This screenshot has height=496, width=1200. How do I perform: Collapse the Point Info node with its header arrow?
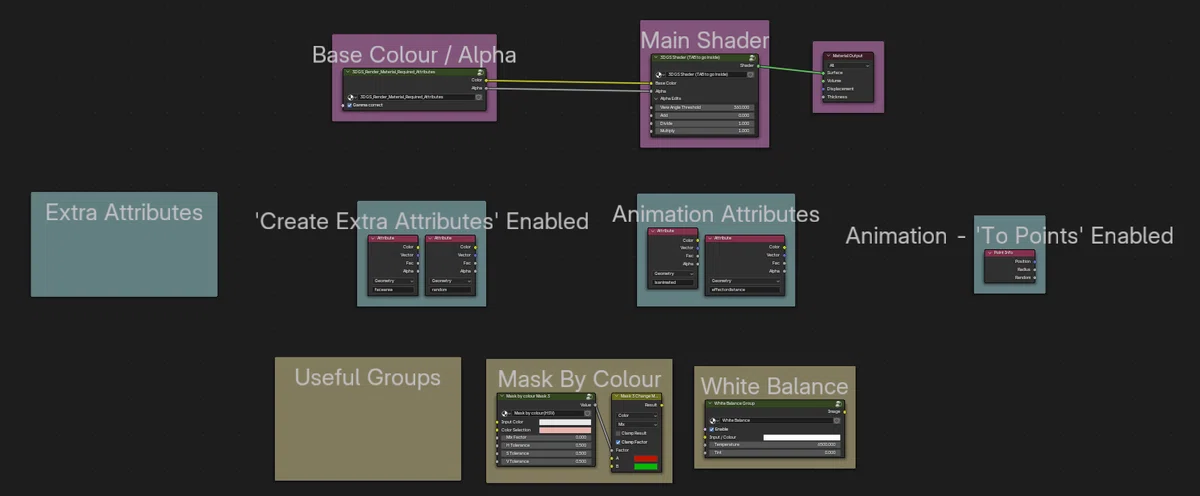click(x=990, y=253)
